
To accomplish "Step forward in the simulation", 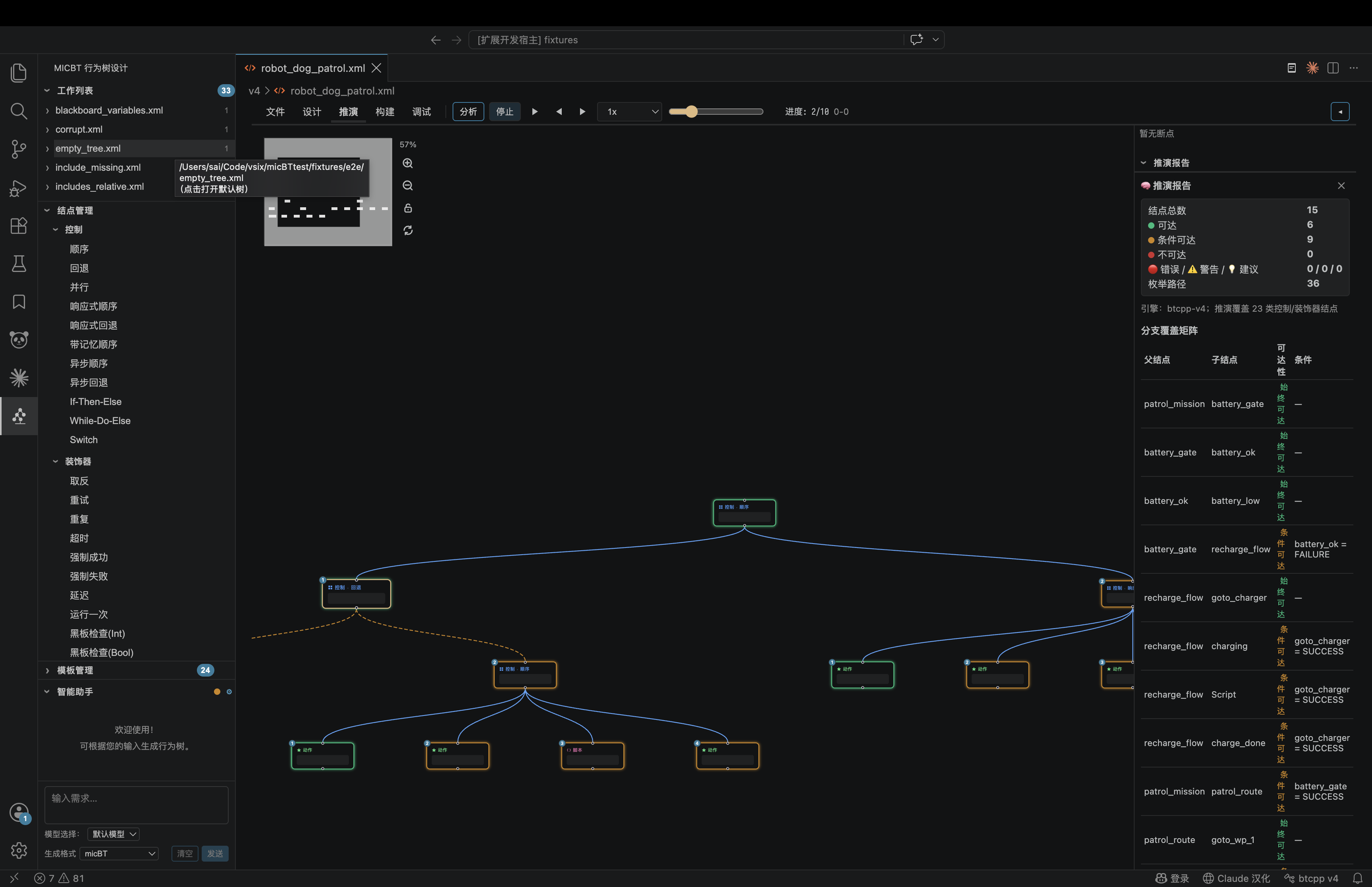I will [x=583, y=112].
